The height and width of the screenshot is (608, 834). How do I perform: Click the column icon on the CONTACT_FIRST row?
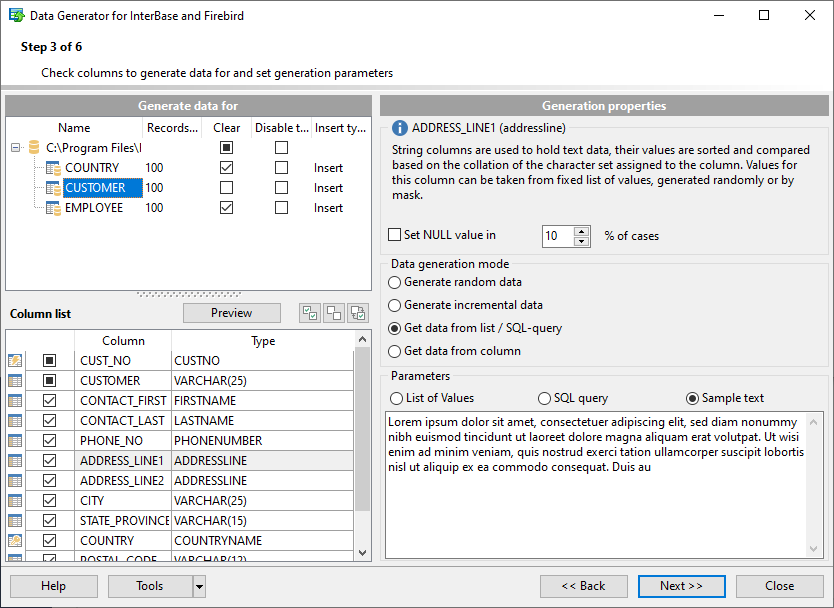tap(15, 401)
